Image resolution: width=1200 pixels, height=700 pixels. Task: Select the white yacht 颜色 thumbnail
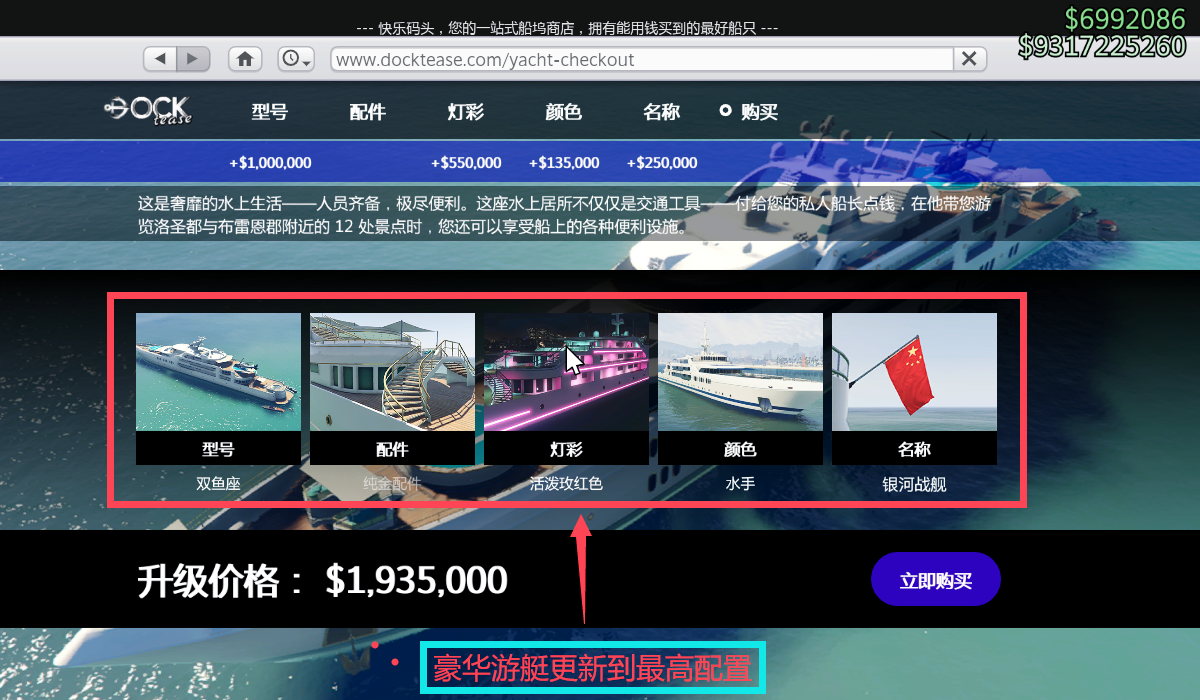point(740,372)
